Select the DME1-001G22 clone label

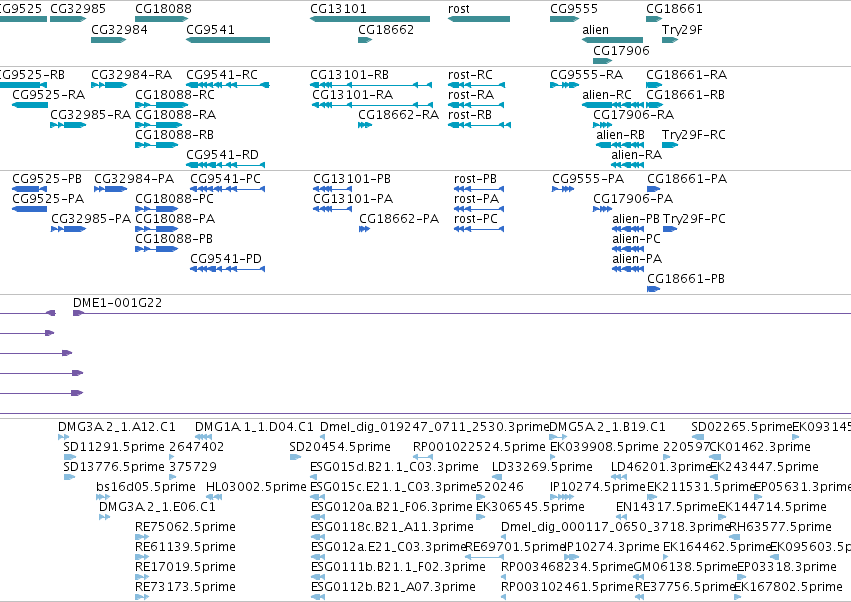(117, 302)
